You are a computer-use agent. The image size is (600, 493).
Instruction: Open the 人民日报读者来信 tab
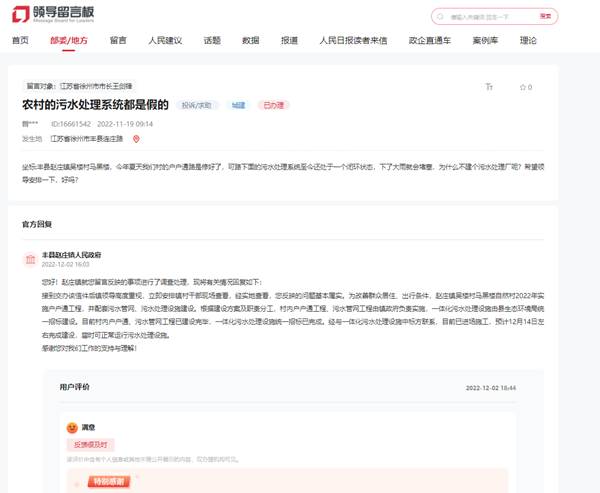pos(353,40)
